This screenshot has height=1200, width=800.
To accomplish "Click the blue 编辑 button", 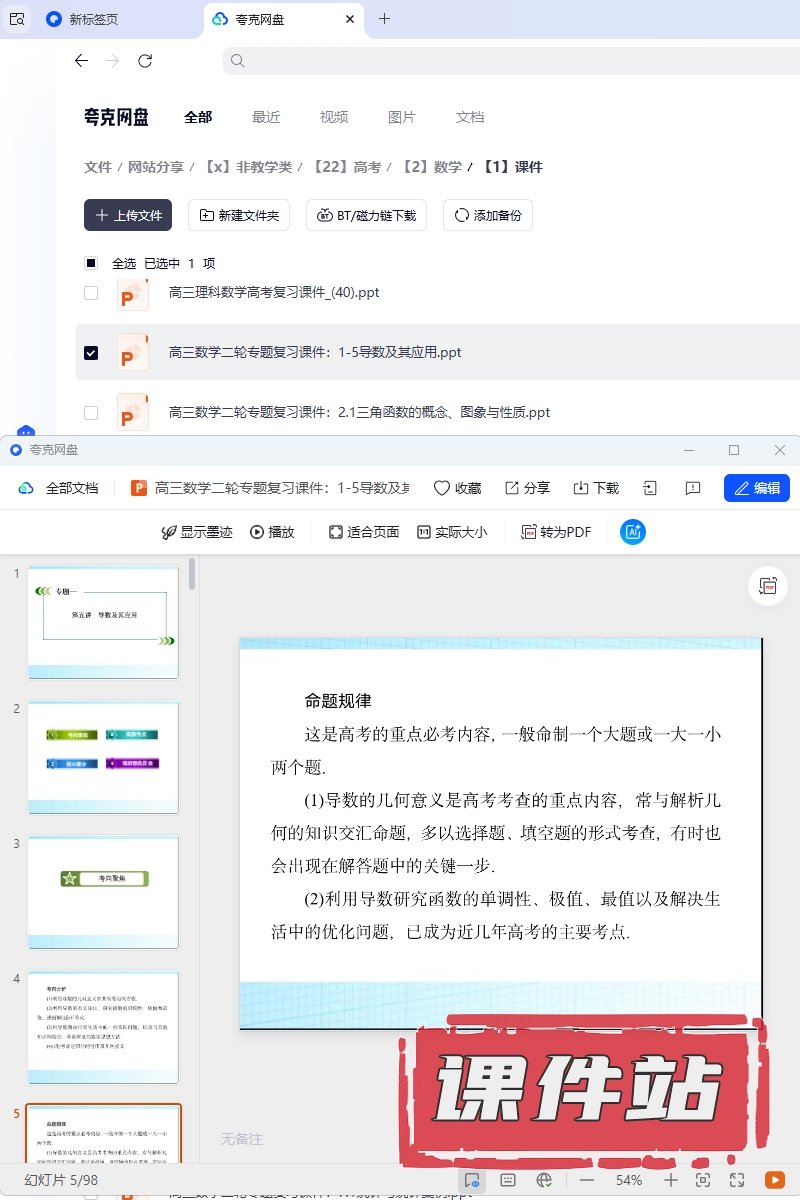I will [756, 488].
